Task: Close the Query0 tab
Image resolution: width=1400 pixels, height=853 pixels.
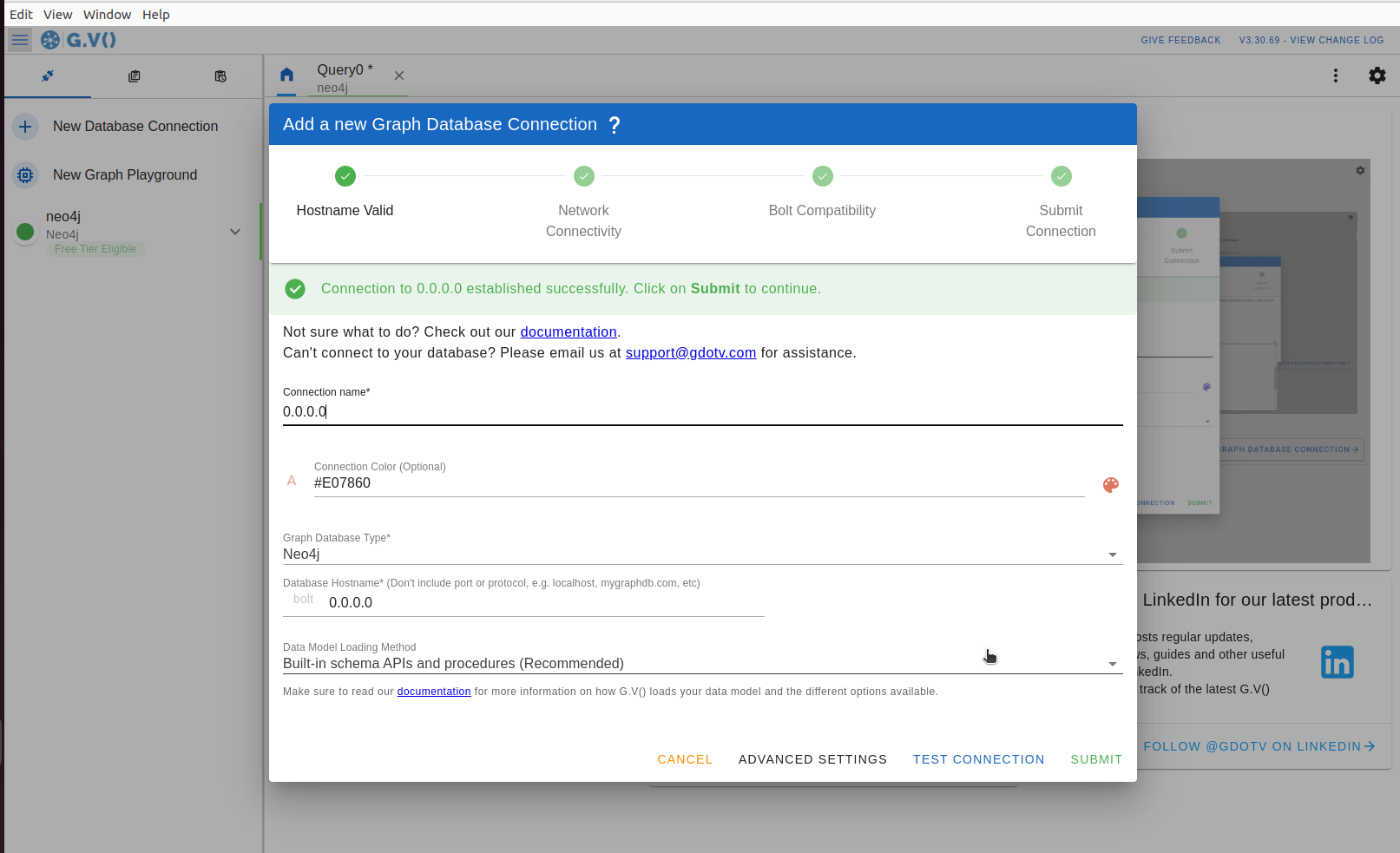Action: click(399, 75)
